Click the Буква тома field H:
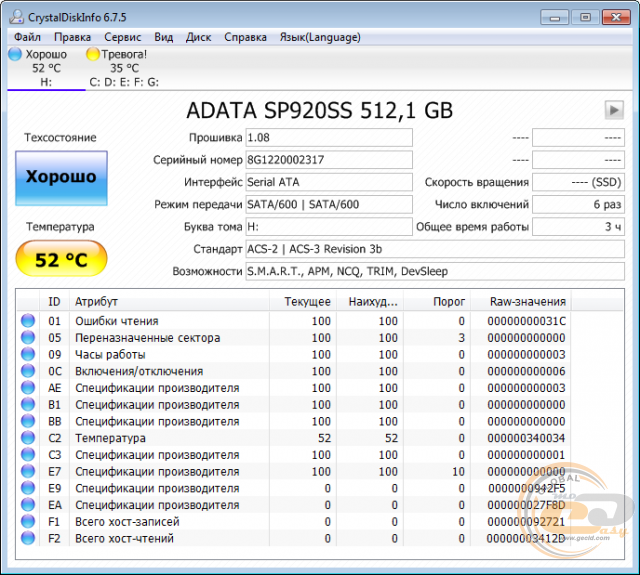 (x=329, y=226)
